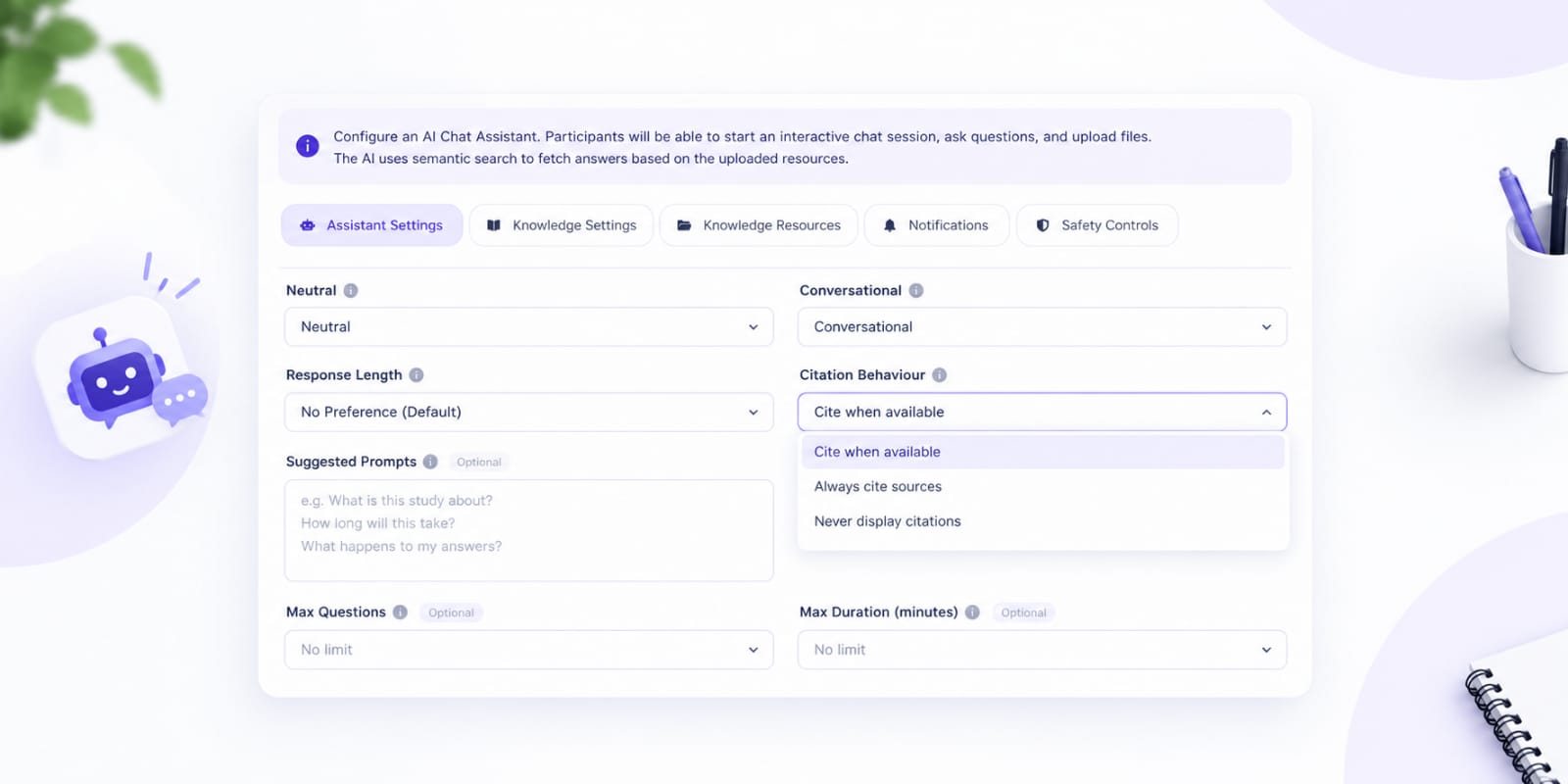Image resolution: width=1568 pixels, height=784 pixels.
Task: Click the info icon in the banner
Action: 308,146
